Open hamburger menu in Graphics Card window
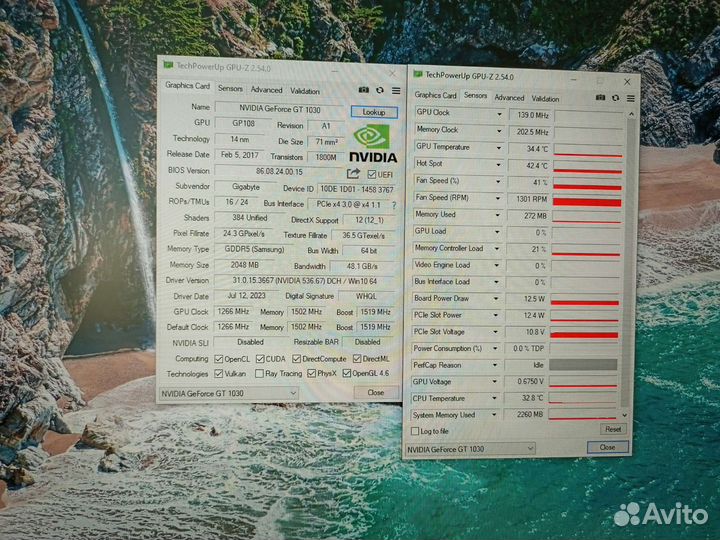Viewport: 720px width, 540px height. point(396,90)
